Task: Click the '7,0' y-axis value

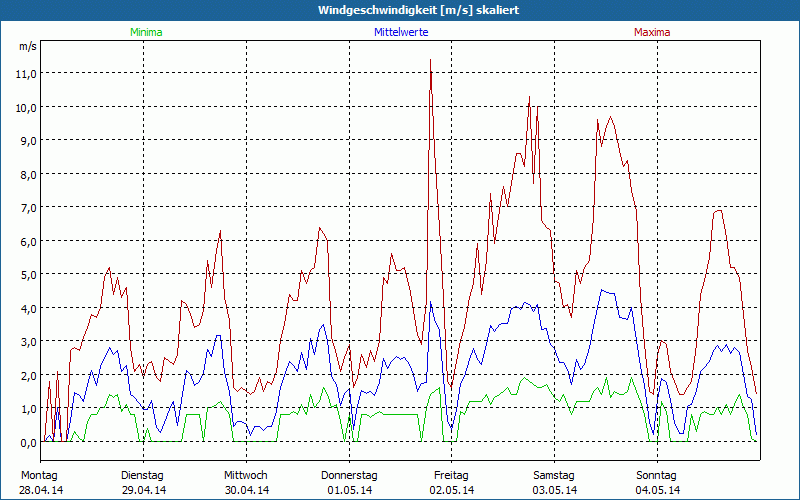Action: click(28, 208)
